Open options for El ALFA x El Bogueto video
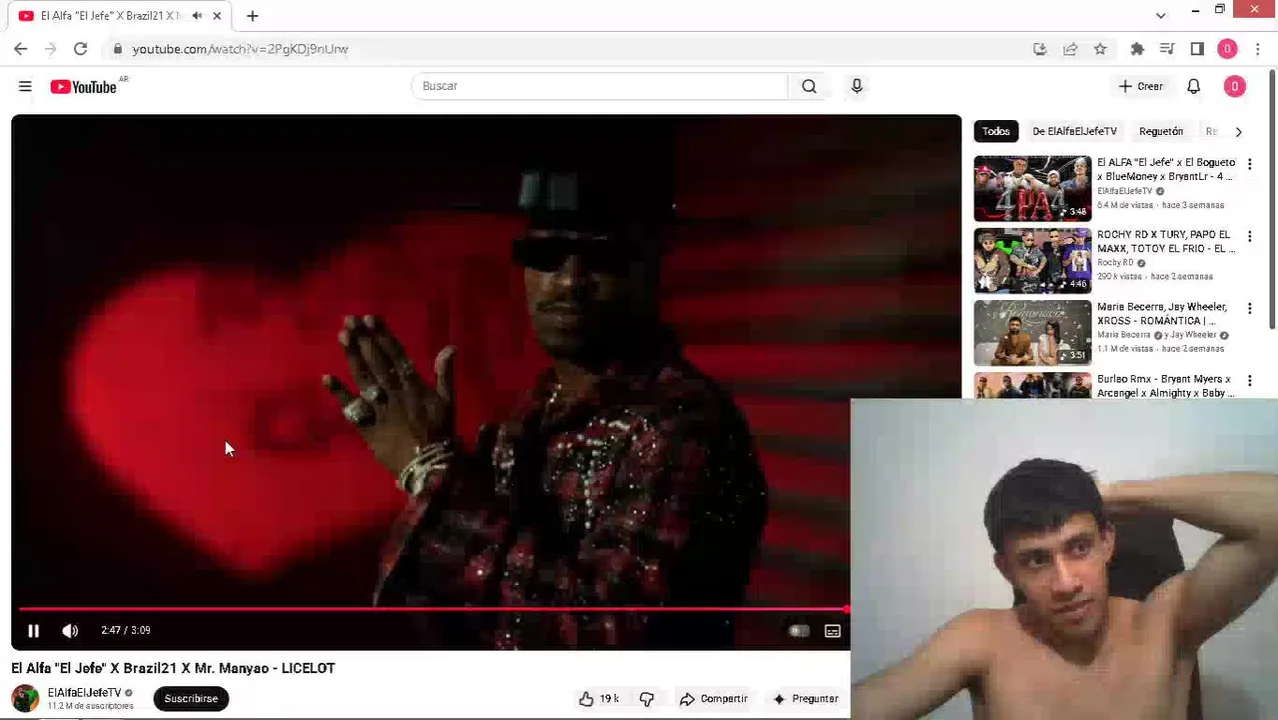The width and height of the screenshot is (1278, 720). click(1249, 164)
